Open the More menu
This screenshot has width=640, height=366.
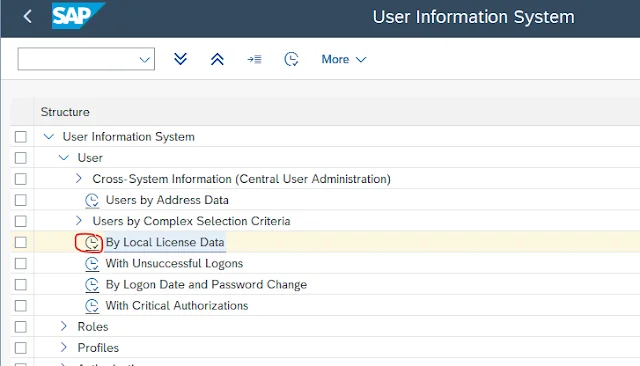point(344,60)
